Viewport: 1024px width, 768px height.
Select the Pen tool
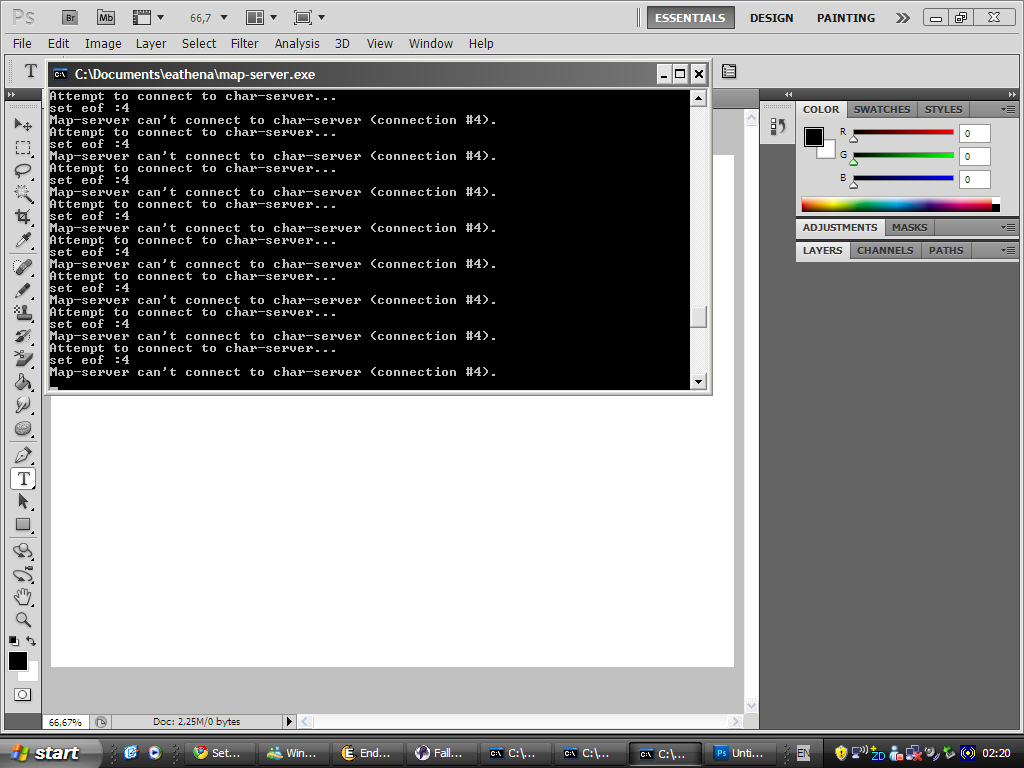click(x=23, y=455)
